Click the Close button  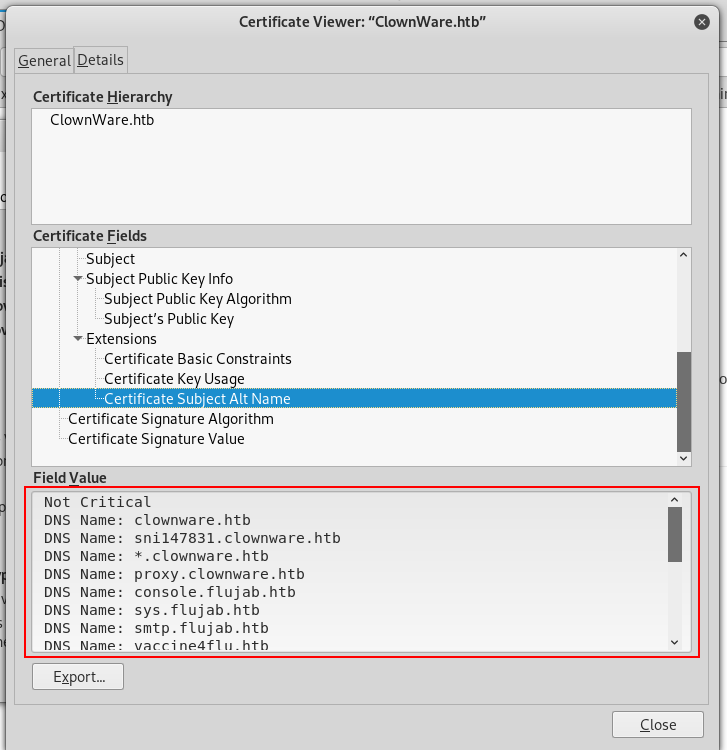[657, 725]
